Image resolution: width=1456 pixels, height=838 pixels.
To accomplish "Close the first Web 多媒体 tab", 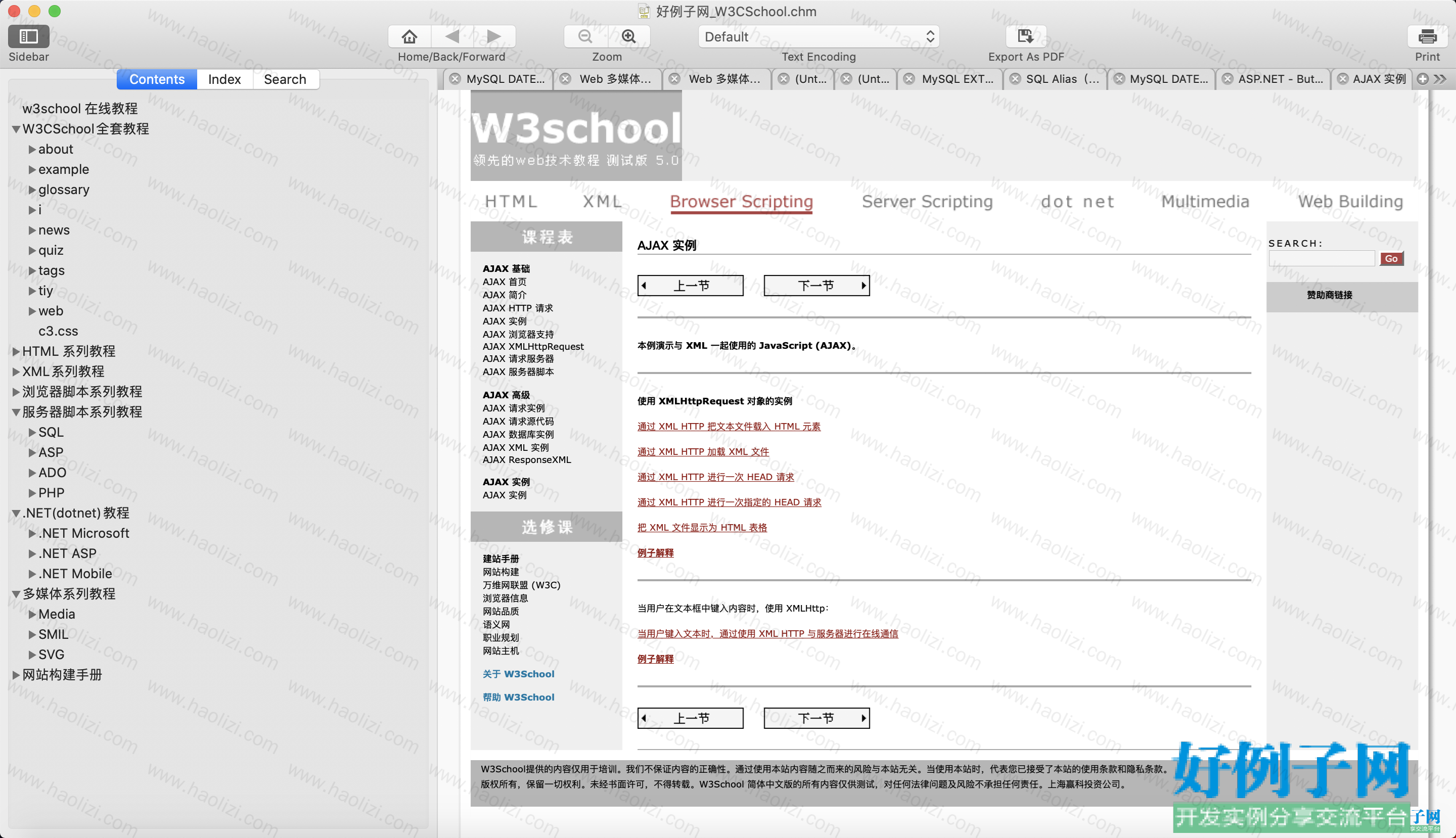I will (566, 79).
